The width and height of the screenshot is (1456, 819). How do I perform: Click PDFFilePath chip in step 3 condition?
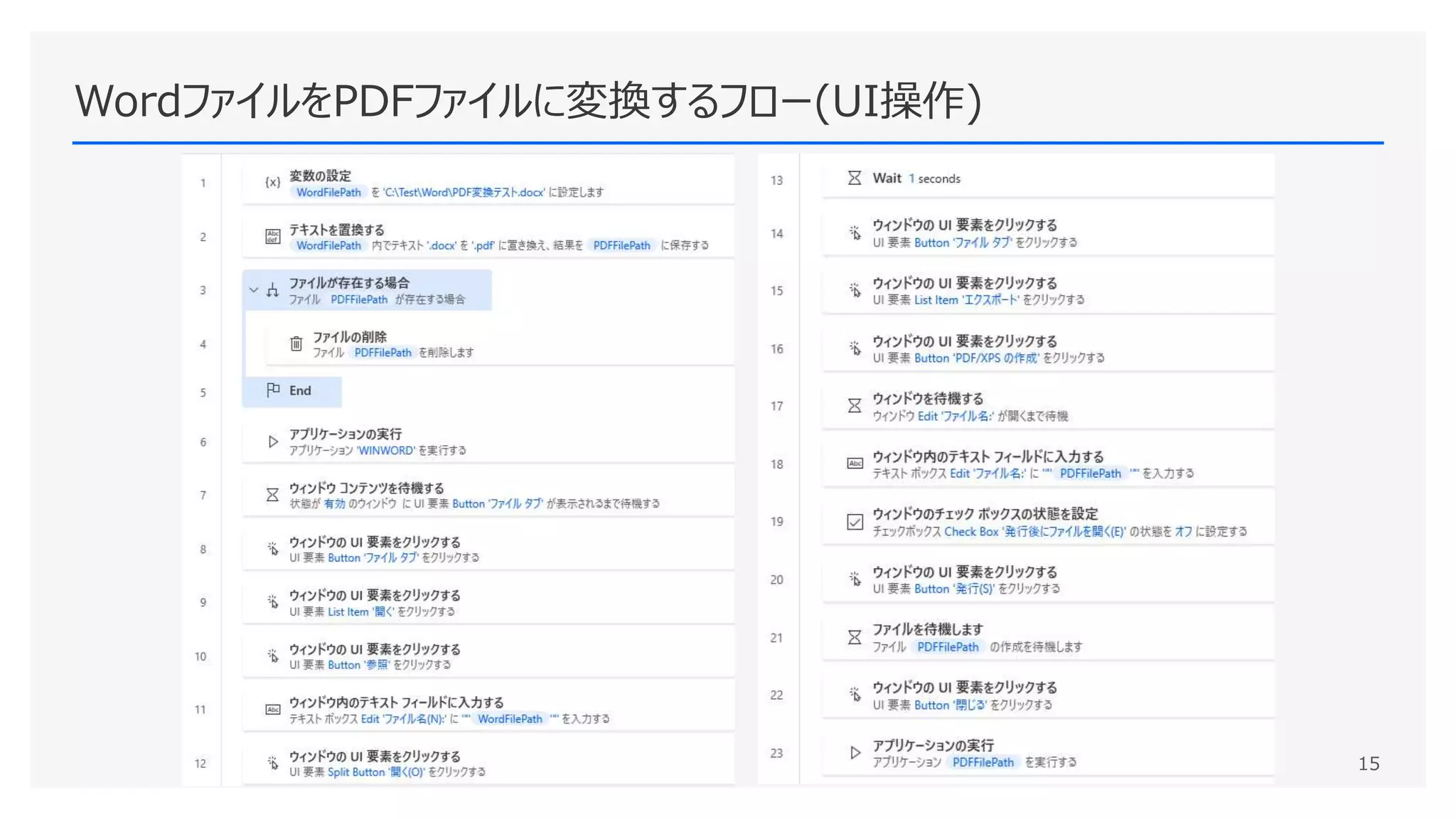point(359,299)
